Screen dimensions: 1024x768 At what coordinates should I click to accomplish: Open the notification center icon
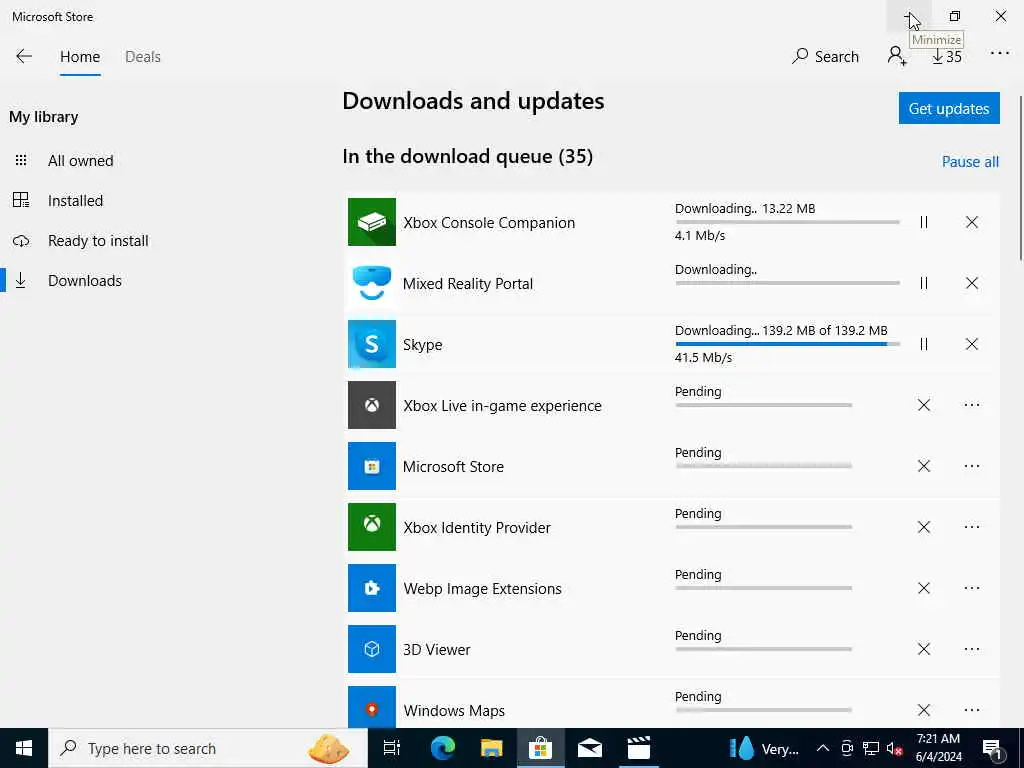(x=993, y=749)
